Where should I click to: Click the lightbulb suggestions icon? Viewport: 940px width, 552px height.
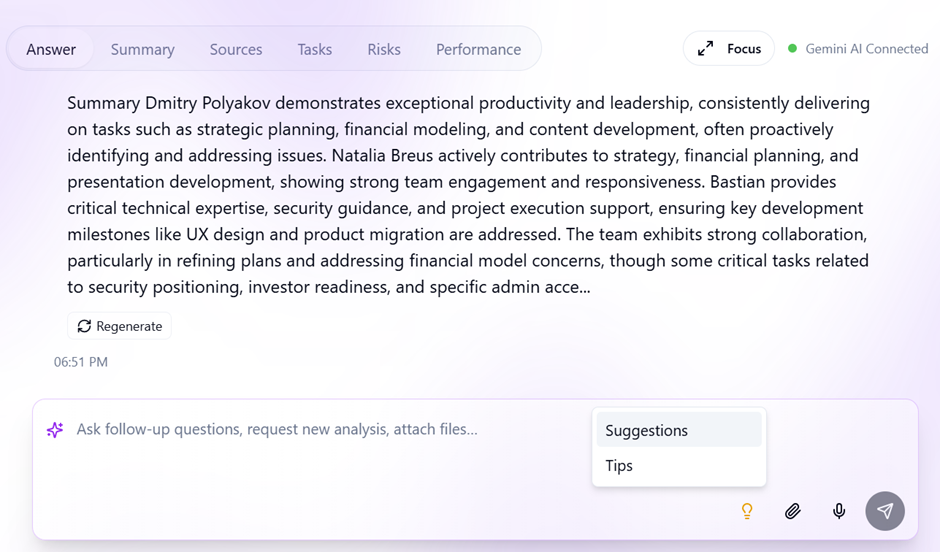tap(747, 511)
